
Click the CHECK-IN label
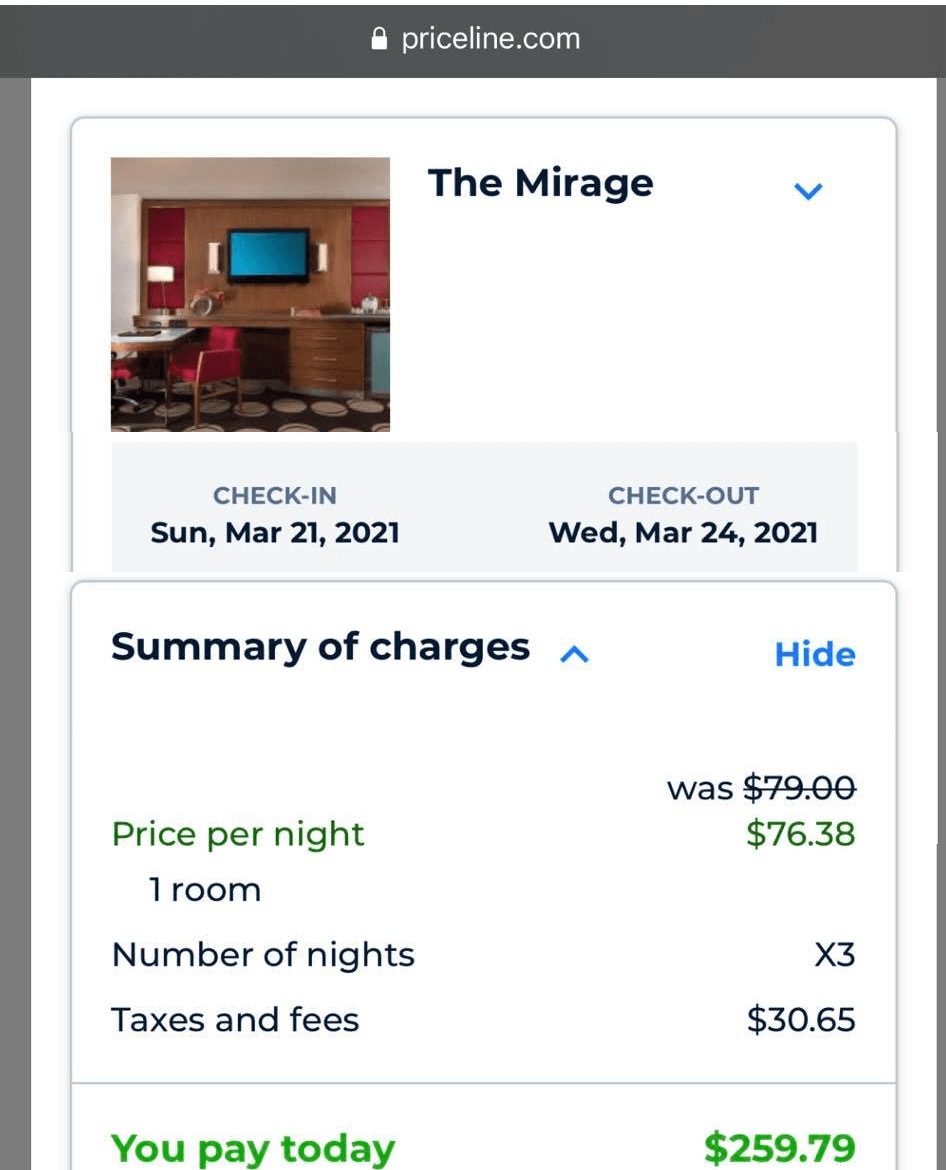[x=275, y=495]
